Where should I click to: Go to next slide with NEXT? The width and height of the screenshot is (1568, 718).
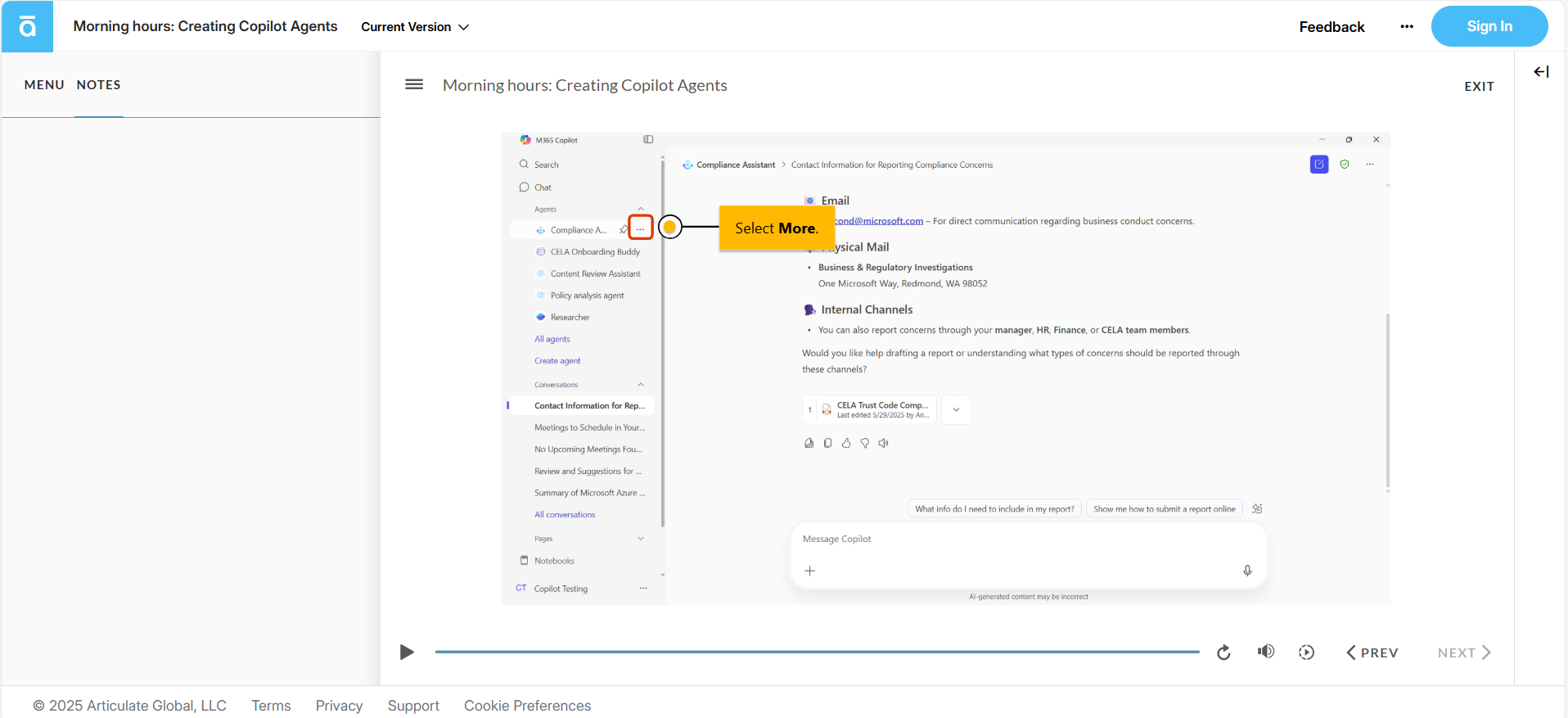tap(1464, 653)
